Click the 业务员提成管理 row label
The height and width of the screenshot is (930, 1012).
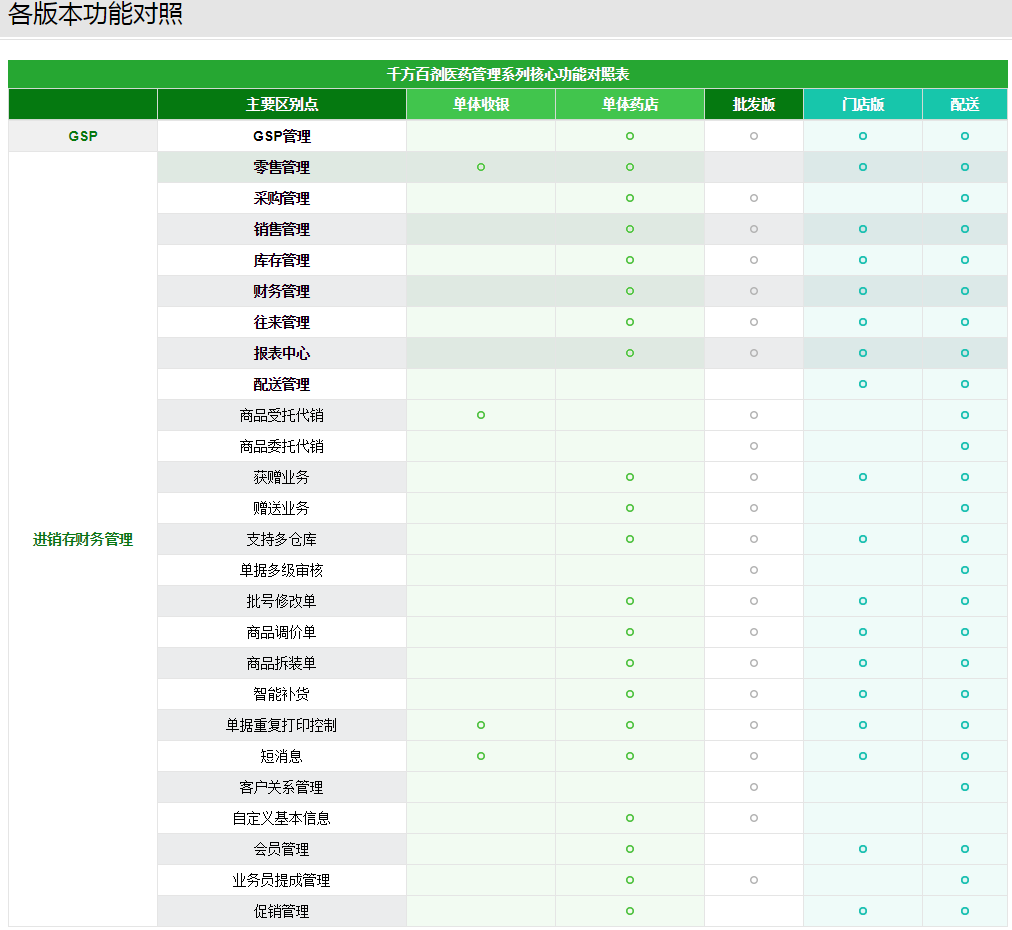click(x=281, y=880)
